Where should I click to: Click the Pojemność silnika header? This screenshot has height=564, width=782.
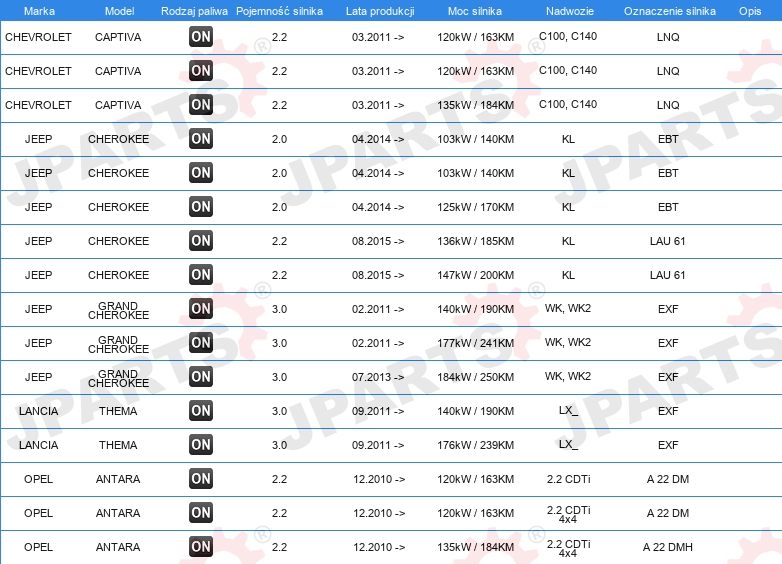pos(279,11)
